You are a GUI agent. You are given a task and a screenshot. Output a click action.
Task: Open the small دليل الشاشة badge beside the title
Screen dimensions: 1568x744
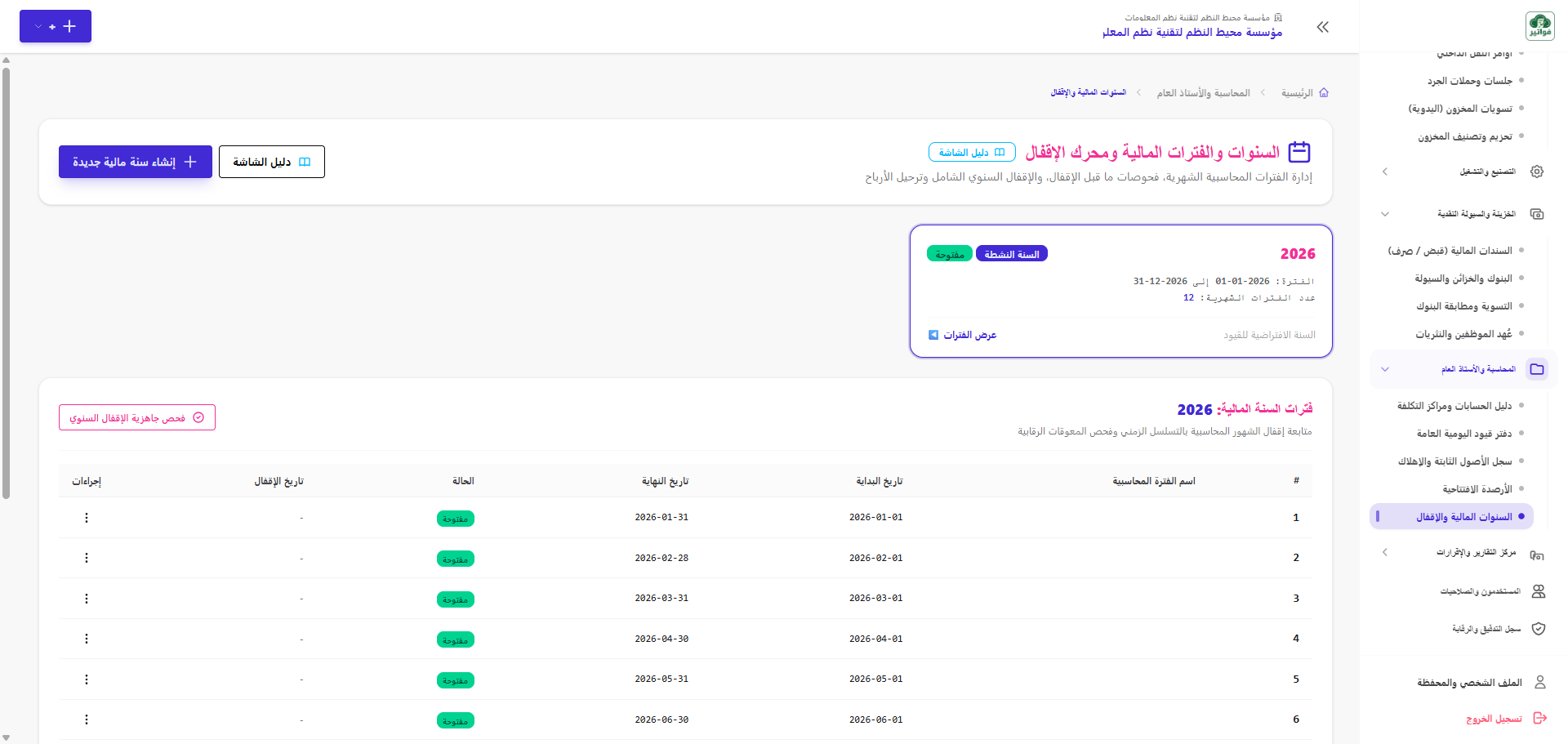(972, 153)
